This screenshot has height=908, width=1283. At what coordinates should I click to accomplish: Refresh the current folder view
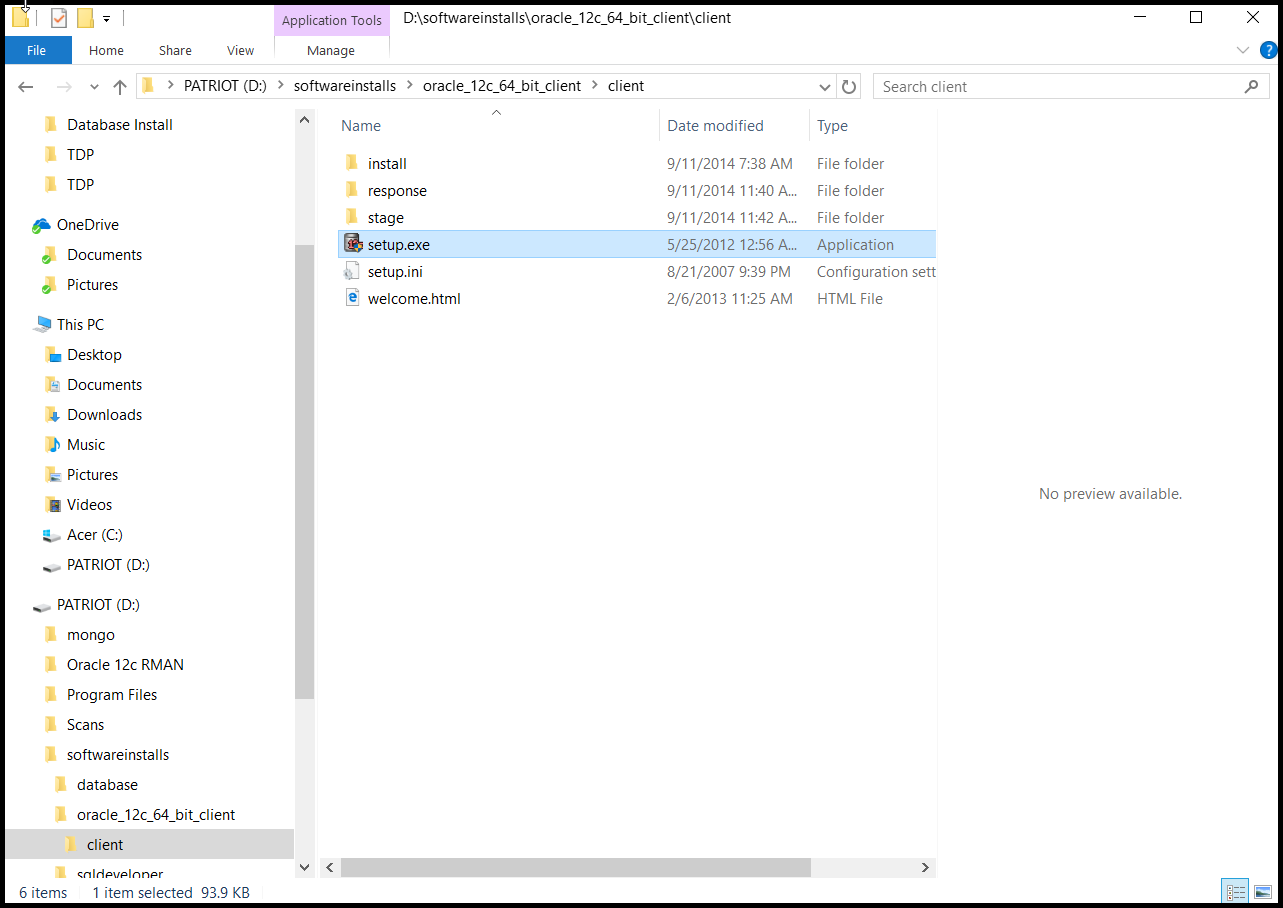(849, 86)
